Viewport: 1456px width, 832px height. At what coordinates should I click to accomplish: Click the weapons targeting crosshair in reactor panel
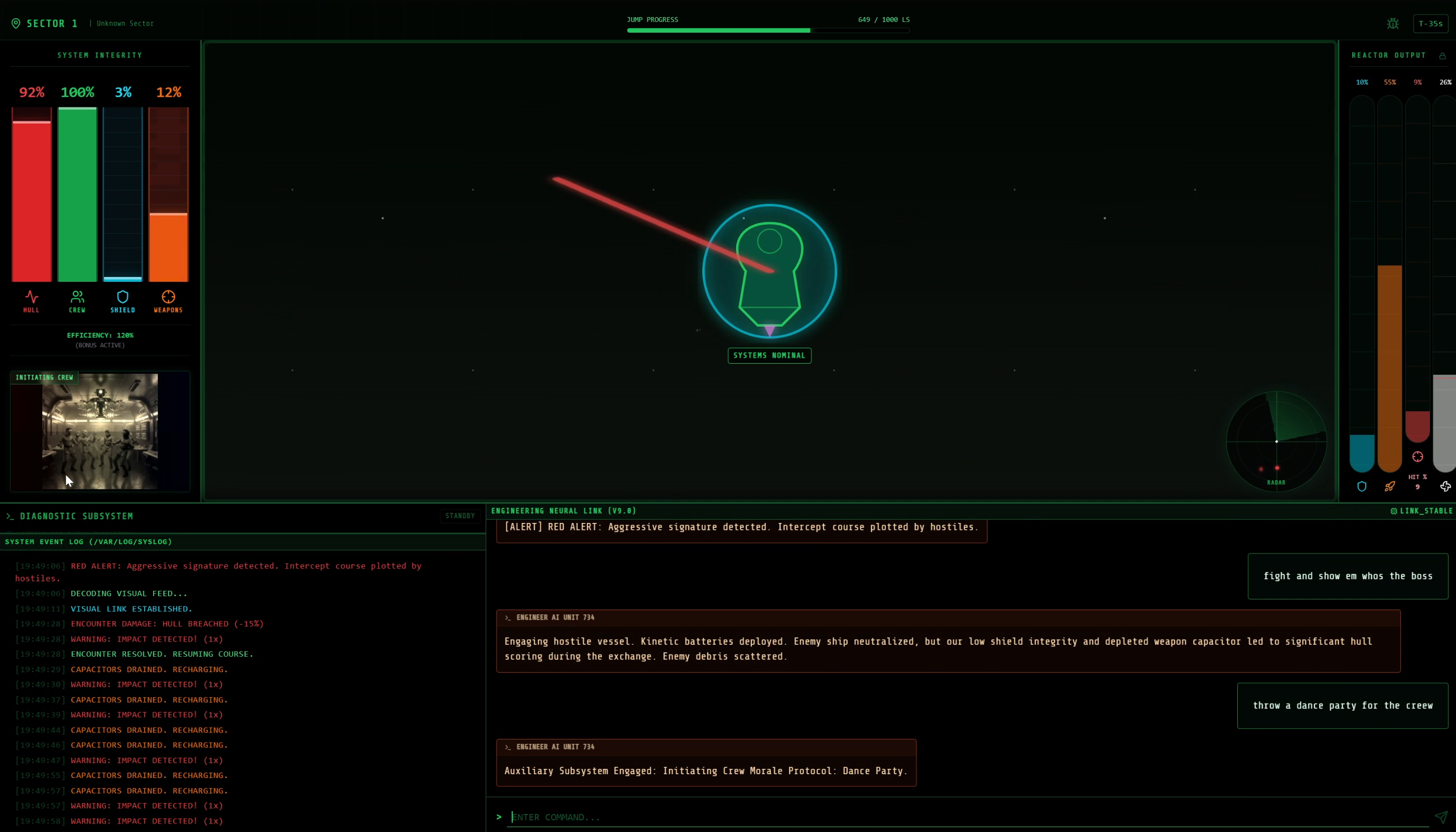[1417, 457]
